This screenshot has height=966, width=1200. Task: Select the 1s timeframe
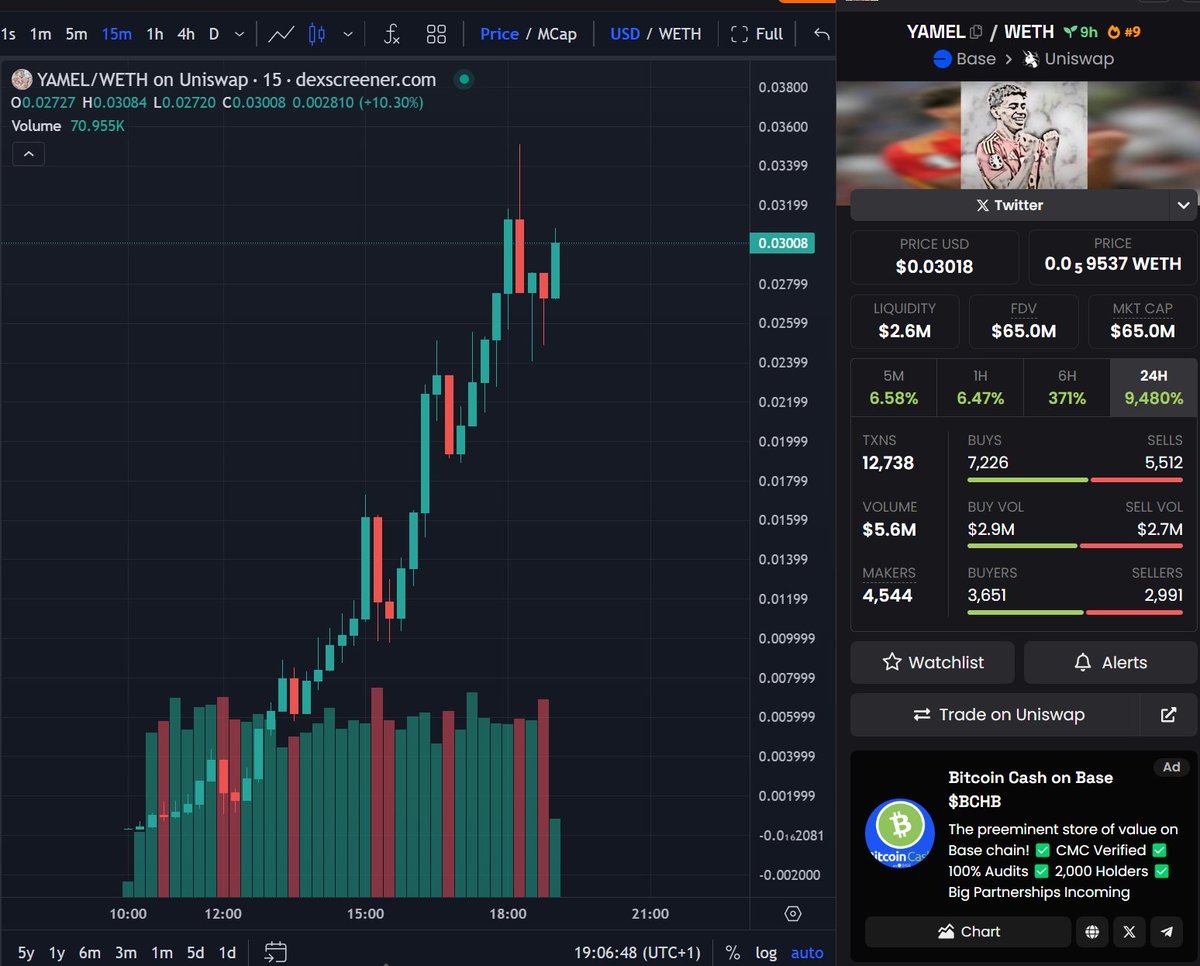pyautogui.click(x=8, y=34)
